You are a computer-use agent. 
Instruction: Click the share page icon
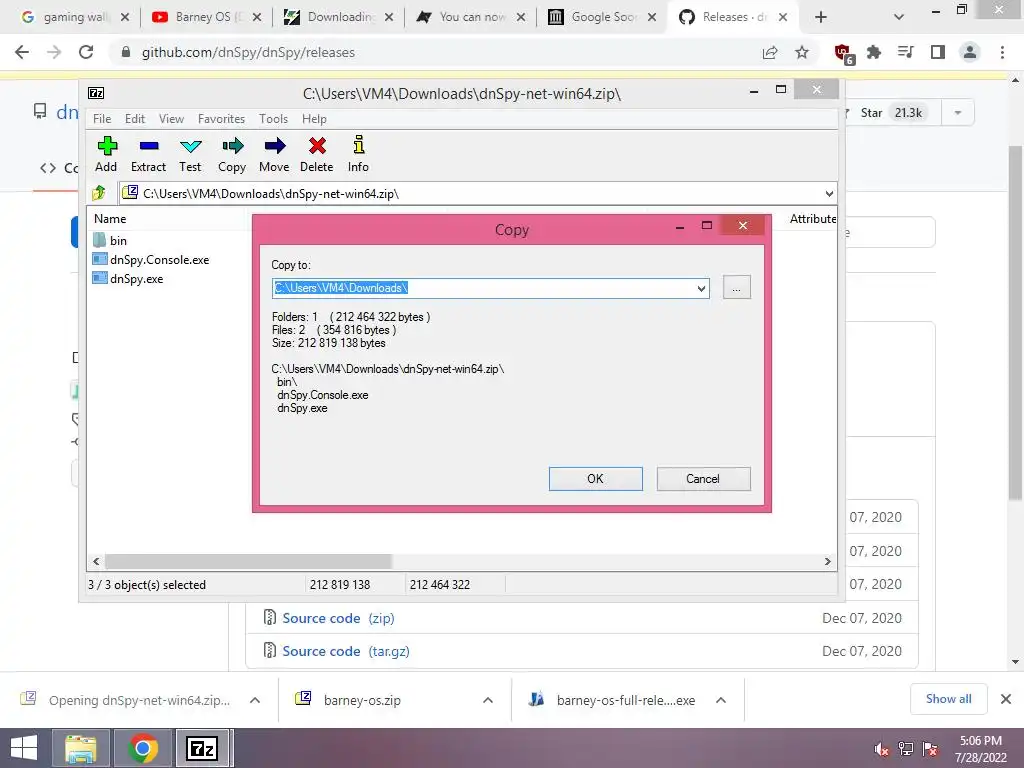pyautogui.click(x=770, y=52)
